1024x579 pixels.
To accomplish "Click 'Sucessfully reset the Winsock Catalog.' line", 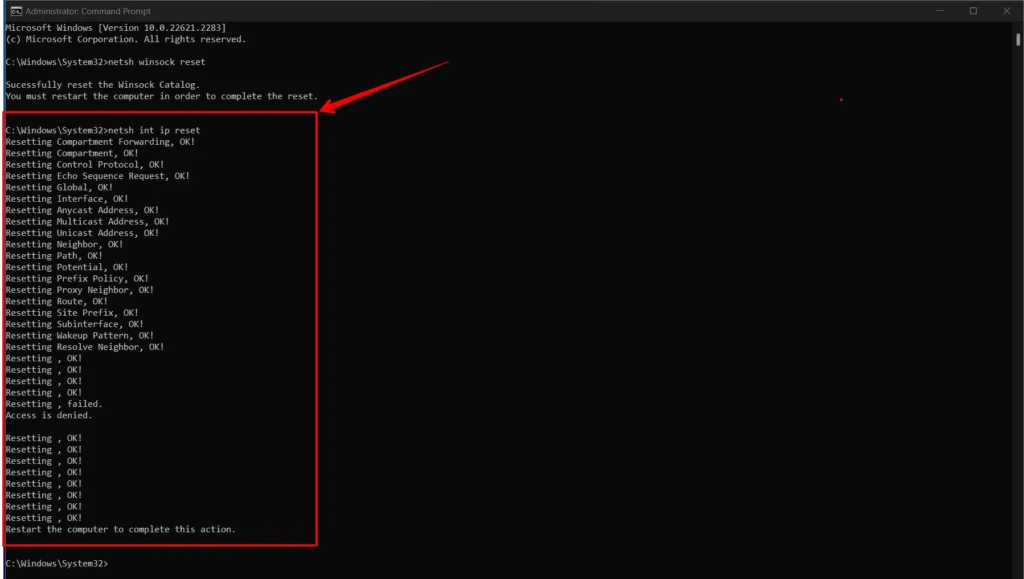I will [x=103, y=85].
